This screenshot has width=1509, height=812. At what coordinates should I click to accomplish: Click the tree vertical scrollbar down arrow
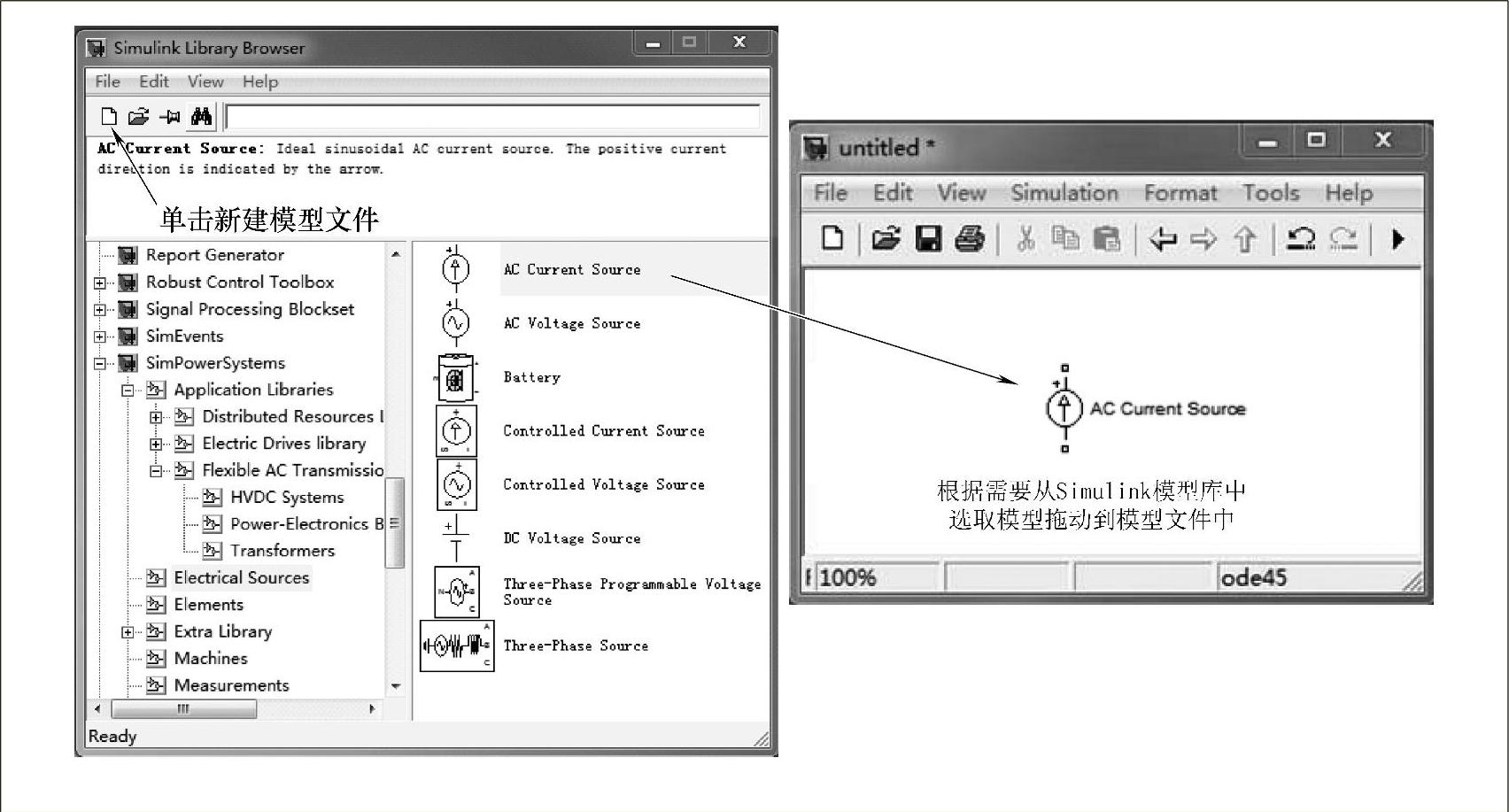tap(396, 686)
